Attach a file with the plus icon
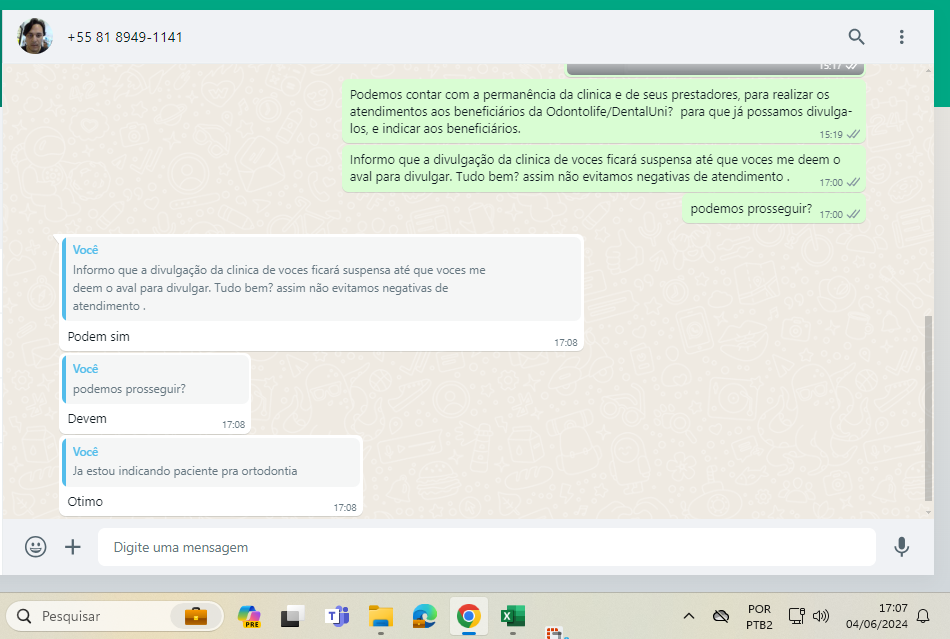This screenshot has height=639, width=950. click(x=73, y=547)
